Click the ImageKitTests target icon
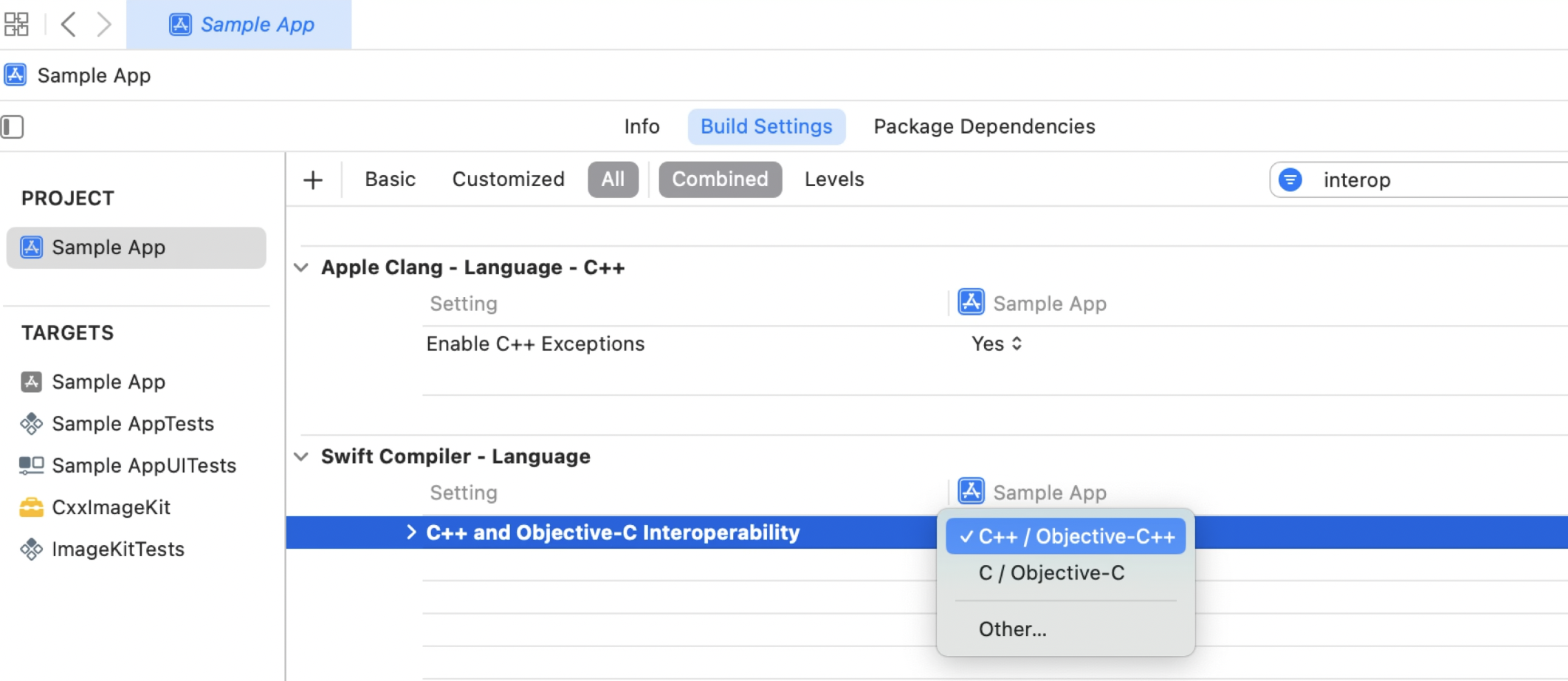Screen dimensions: 1568x681 (x=31, y=550)
